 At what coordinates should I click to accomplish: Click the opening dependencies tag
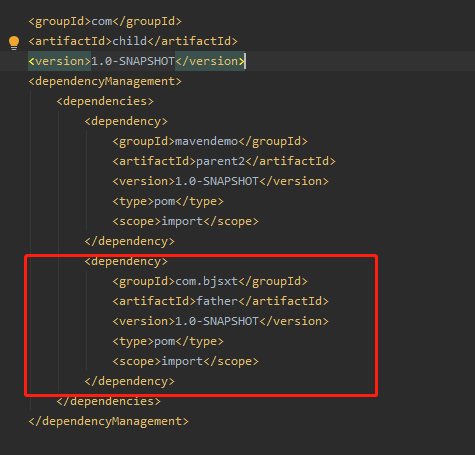point(105,101)
